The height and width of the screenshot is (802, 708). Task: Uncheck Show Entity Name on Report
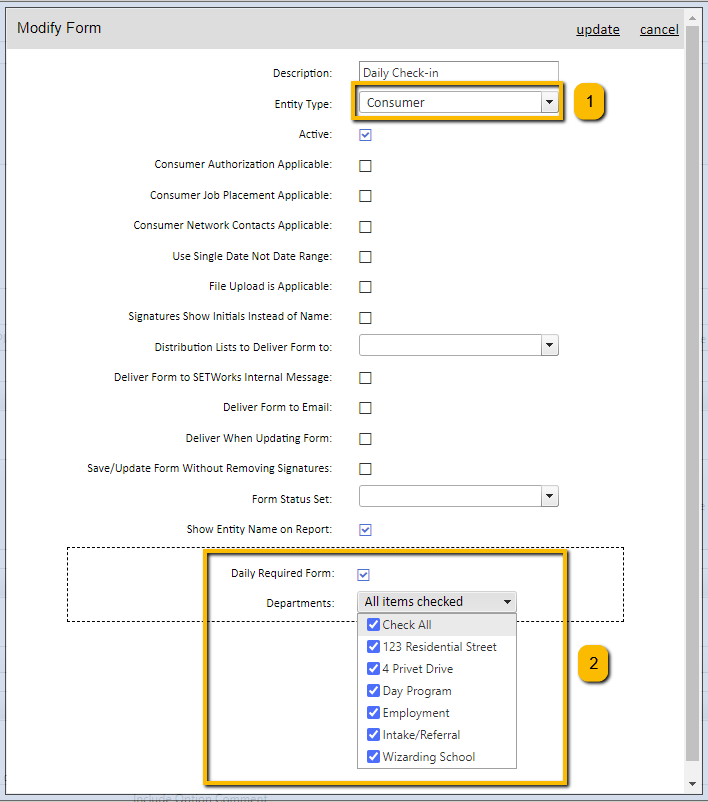coord(365,530)
